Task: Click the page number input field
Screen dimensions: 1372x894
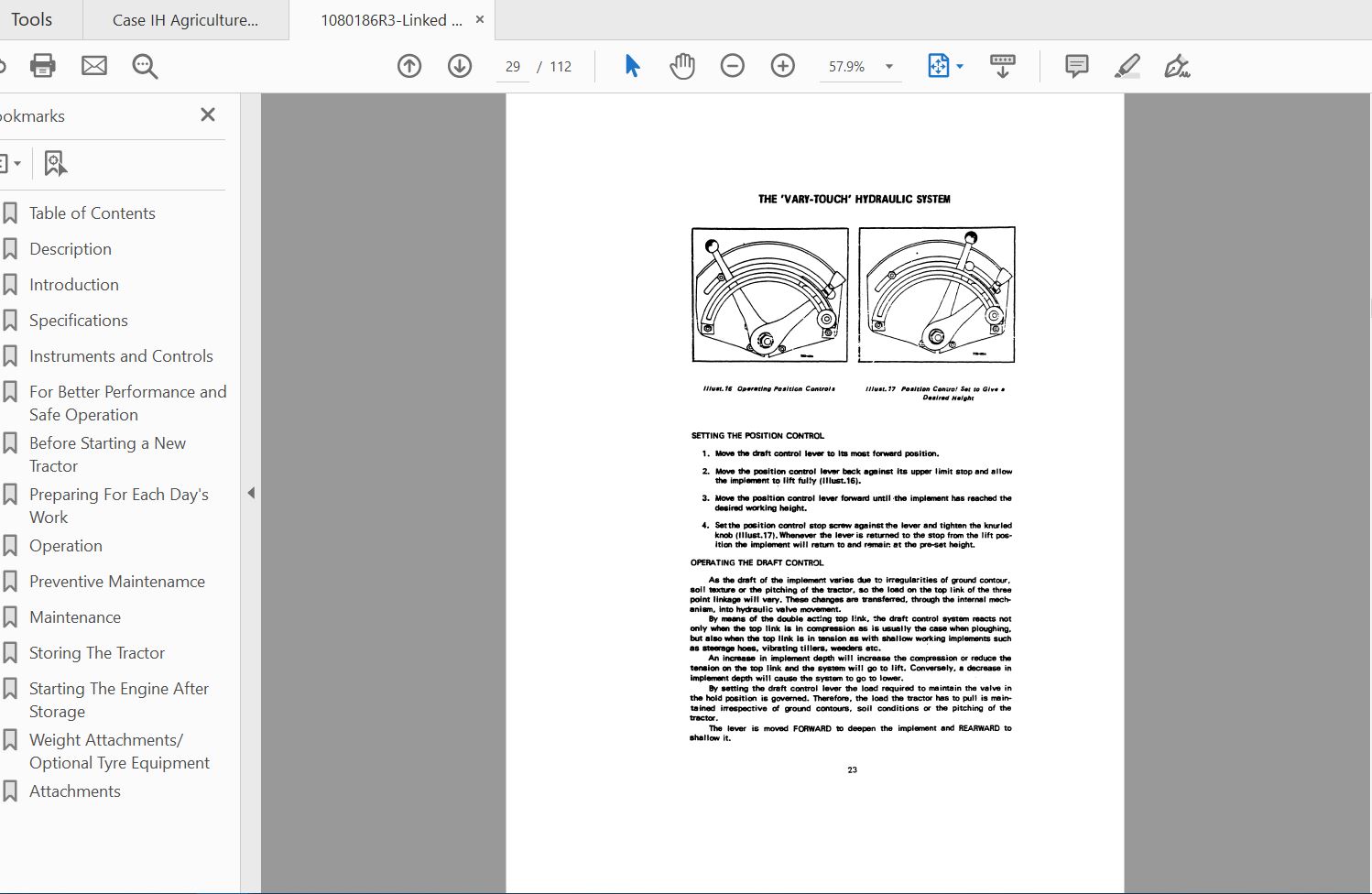Action: pyautogui.click(x=513, y=66)
